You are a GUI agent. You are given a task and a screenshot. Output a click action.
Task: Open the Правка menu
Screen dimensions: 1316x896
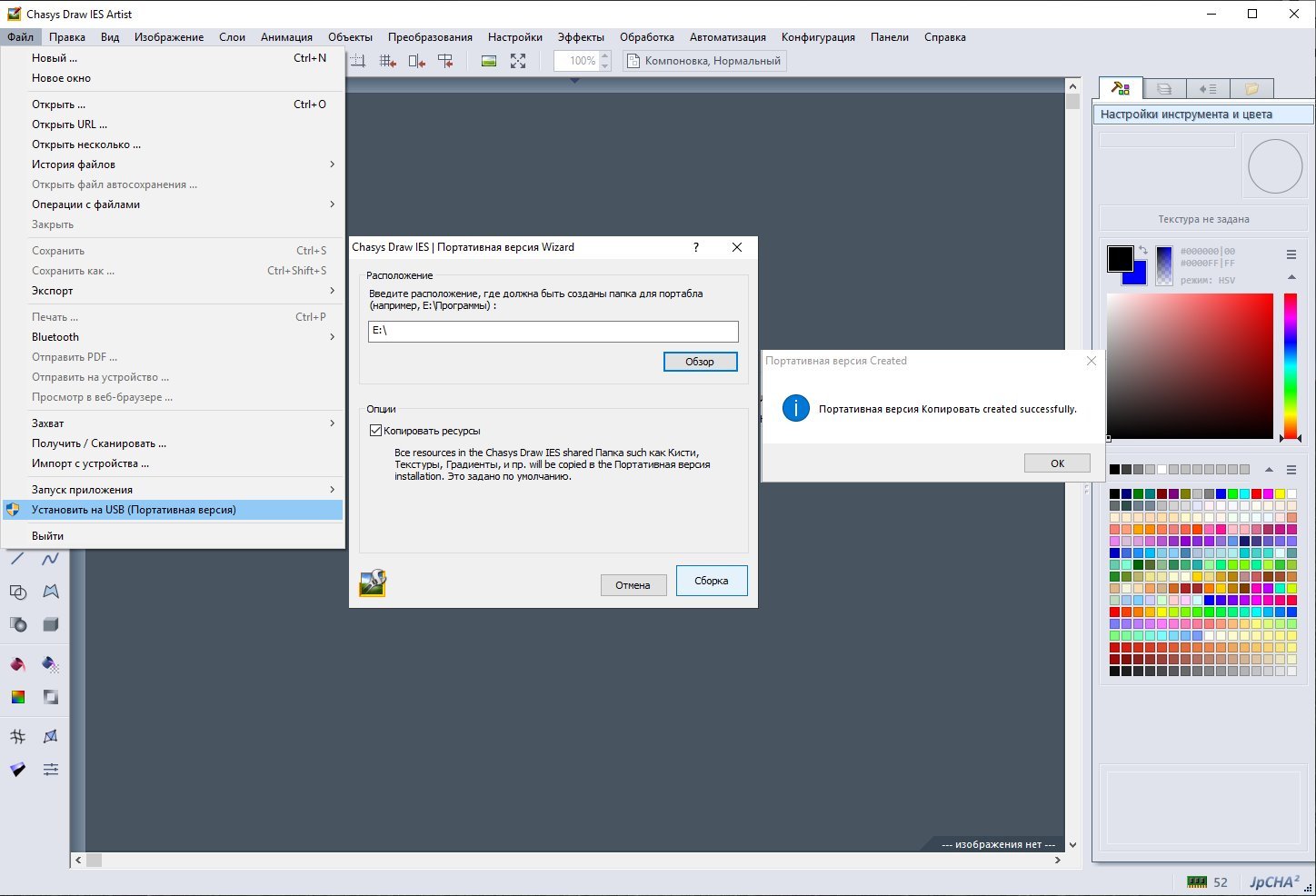(67, 37)
